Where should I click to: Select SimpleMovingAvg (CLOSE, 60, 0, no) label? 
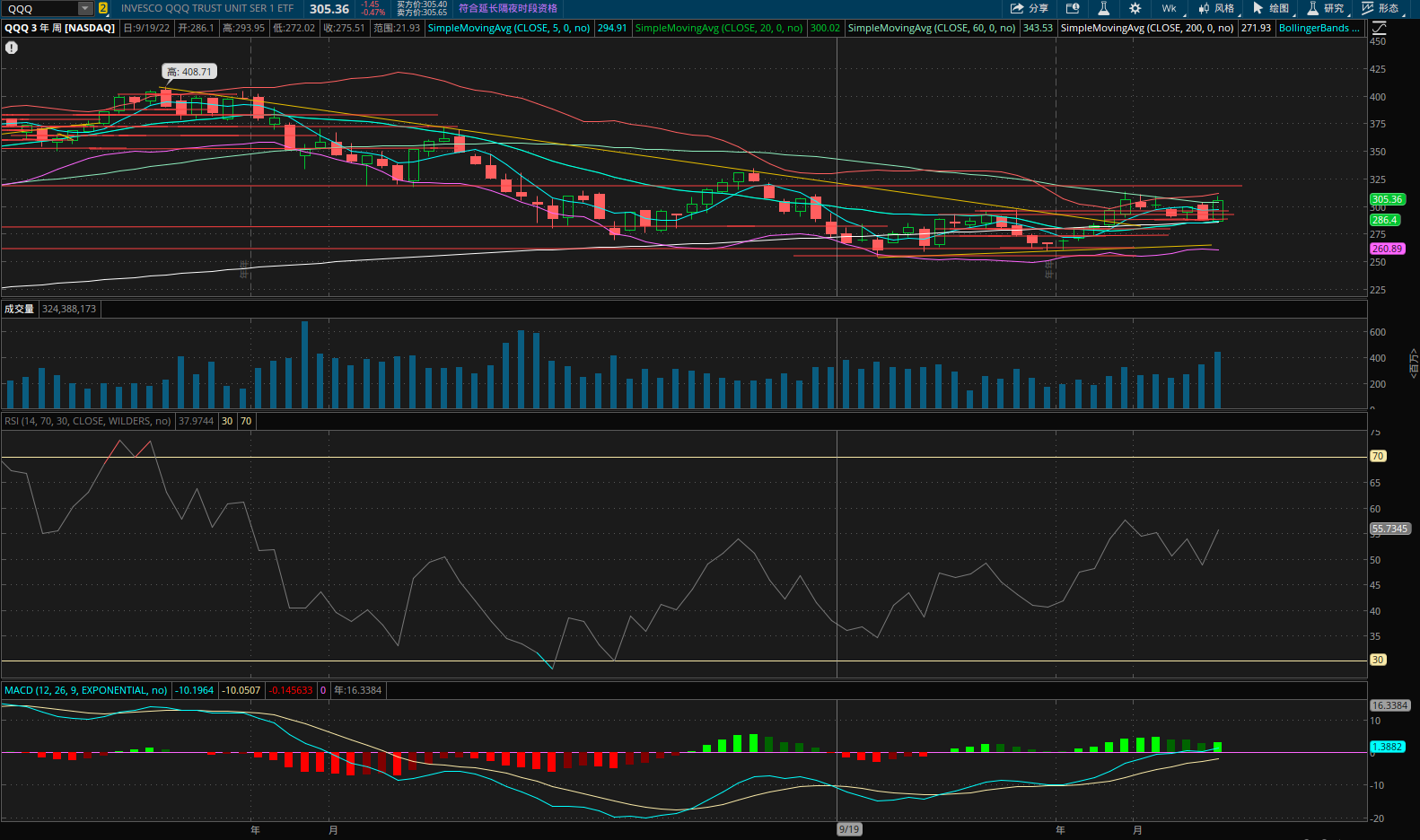point(932,28)
